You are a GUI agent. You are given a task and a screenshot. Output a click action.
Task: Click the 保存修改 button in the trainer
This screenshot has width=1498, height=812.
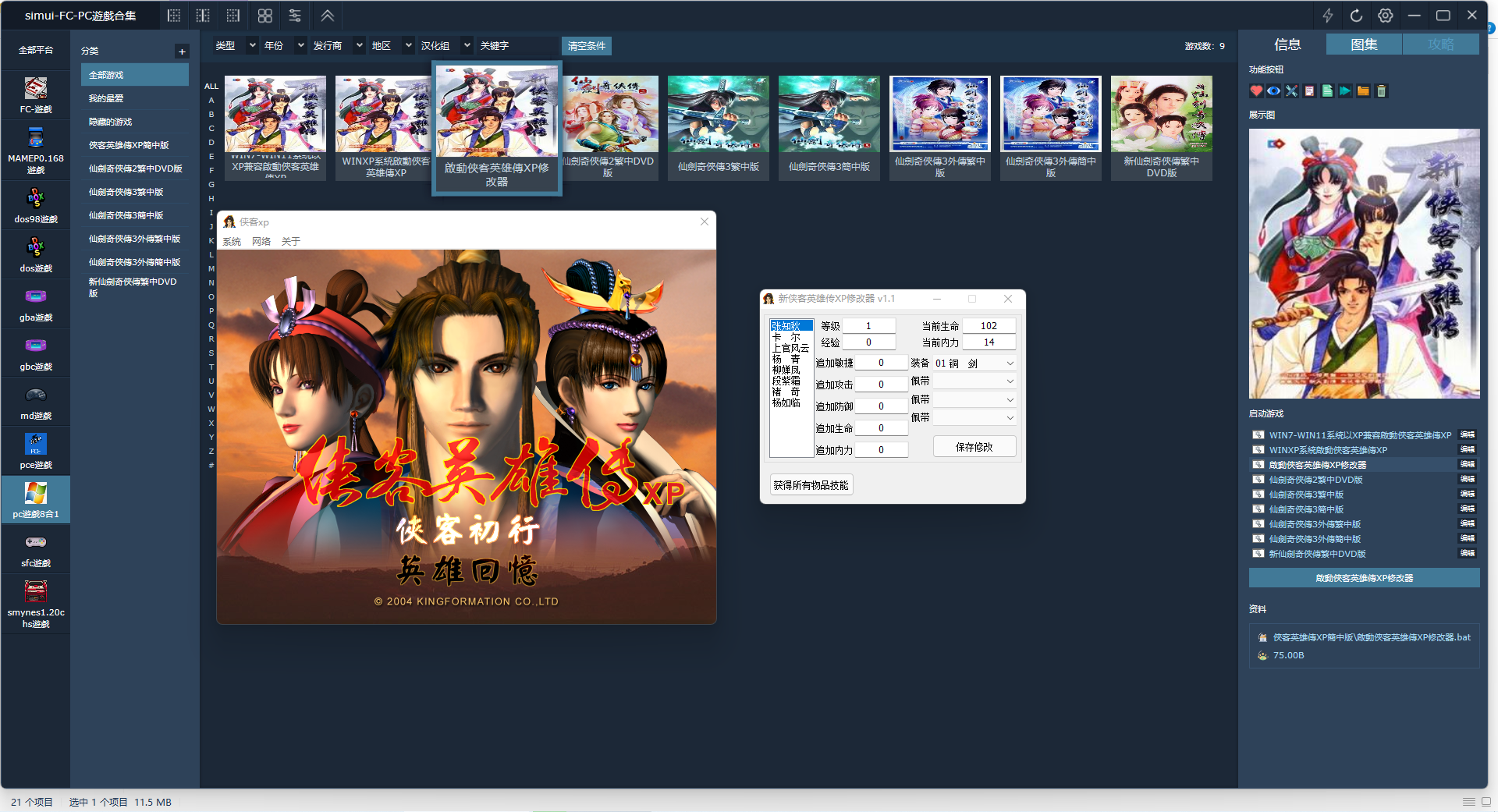click(974, 446)
